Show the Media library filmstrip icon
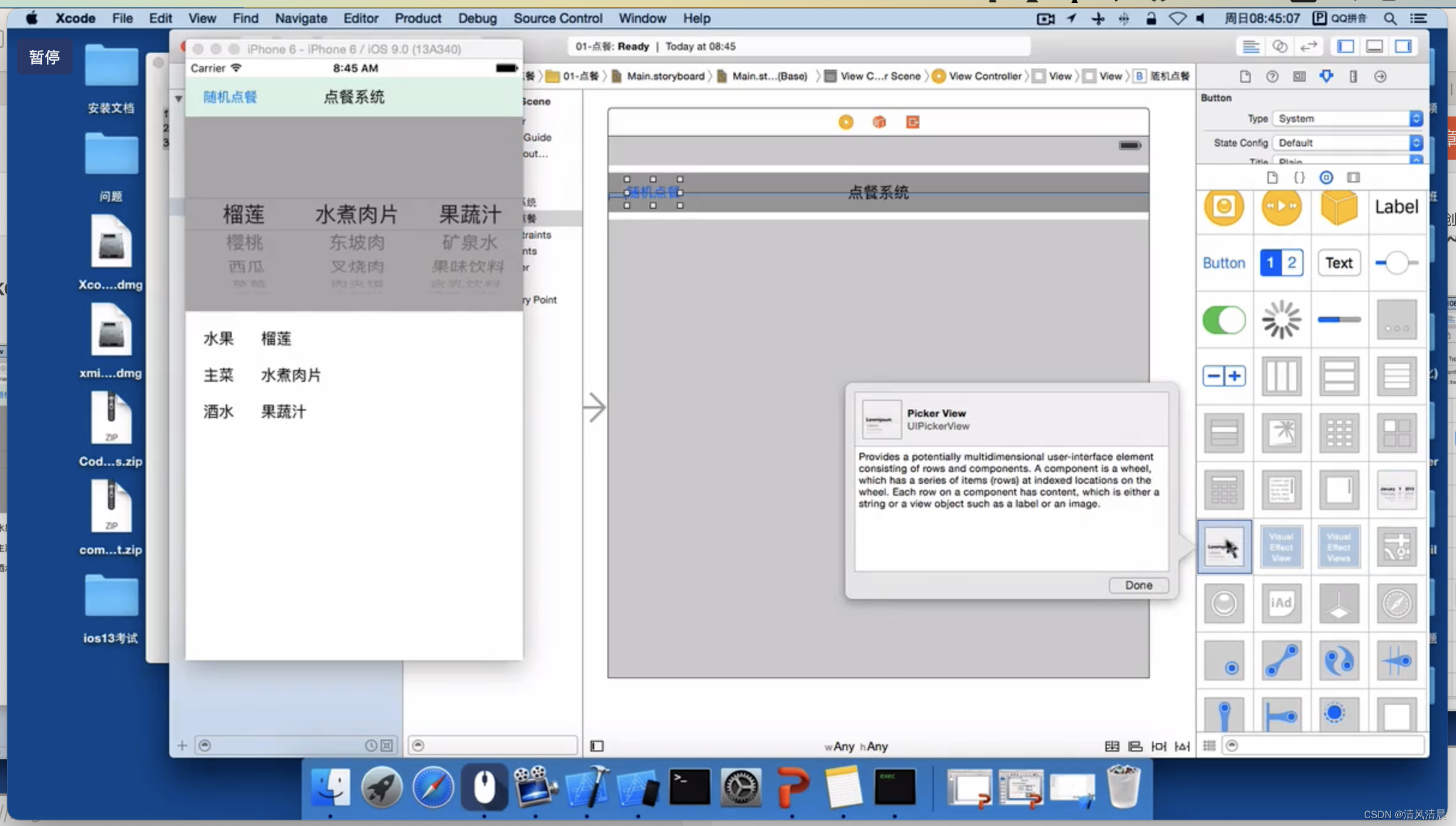This screenshot has height=826, width=1456. click(x=1353, y=178)
